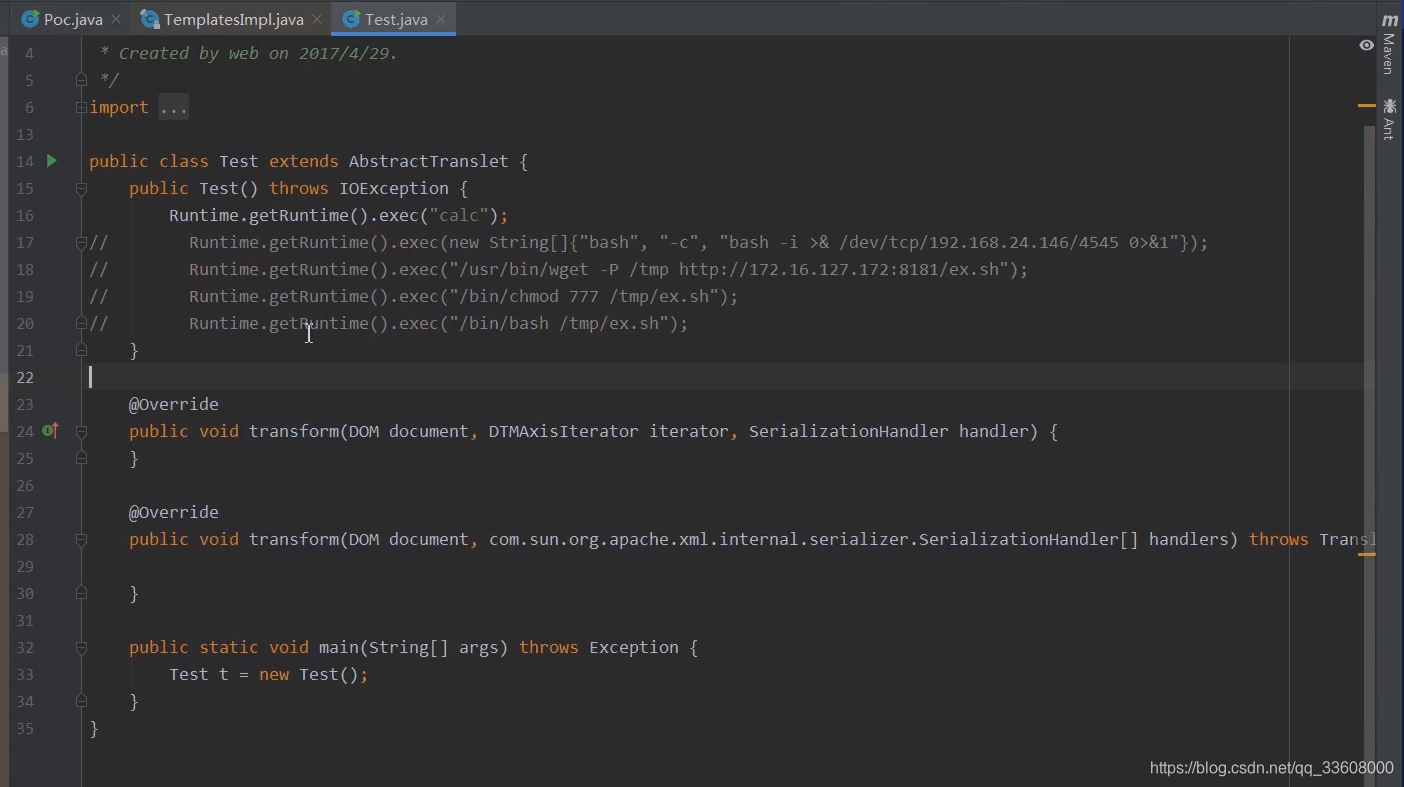Close the Test.java tab
1404x787 pixels.
pyautogui.click(x=442, y=19)
